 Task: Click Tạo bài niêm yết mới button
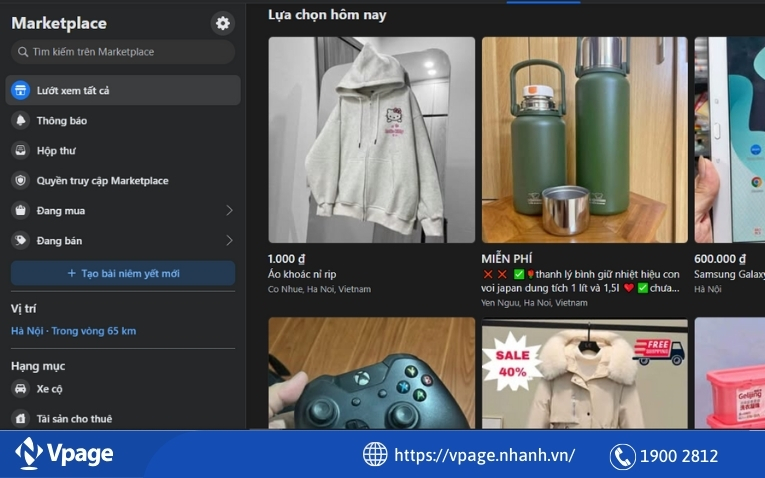(x=123, y=273)
